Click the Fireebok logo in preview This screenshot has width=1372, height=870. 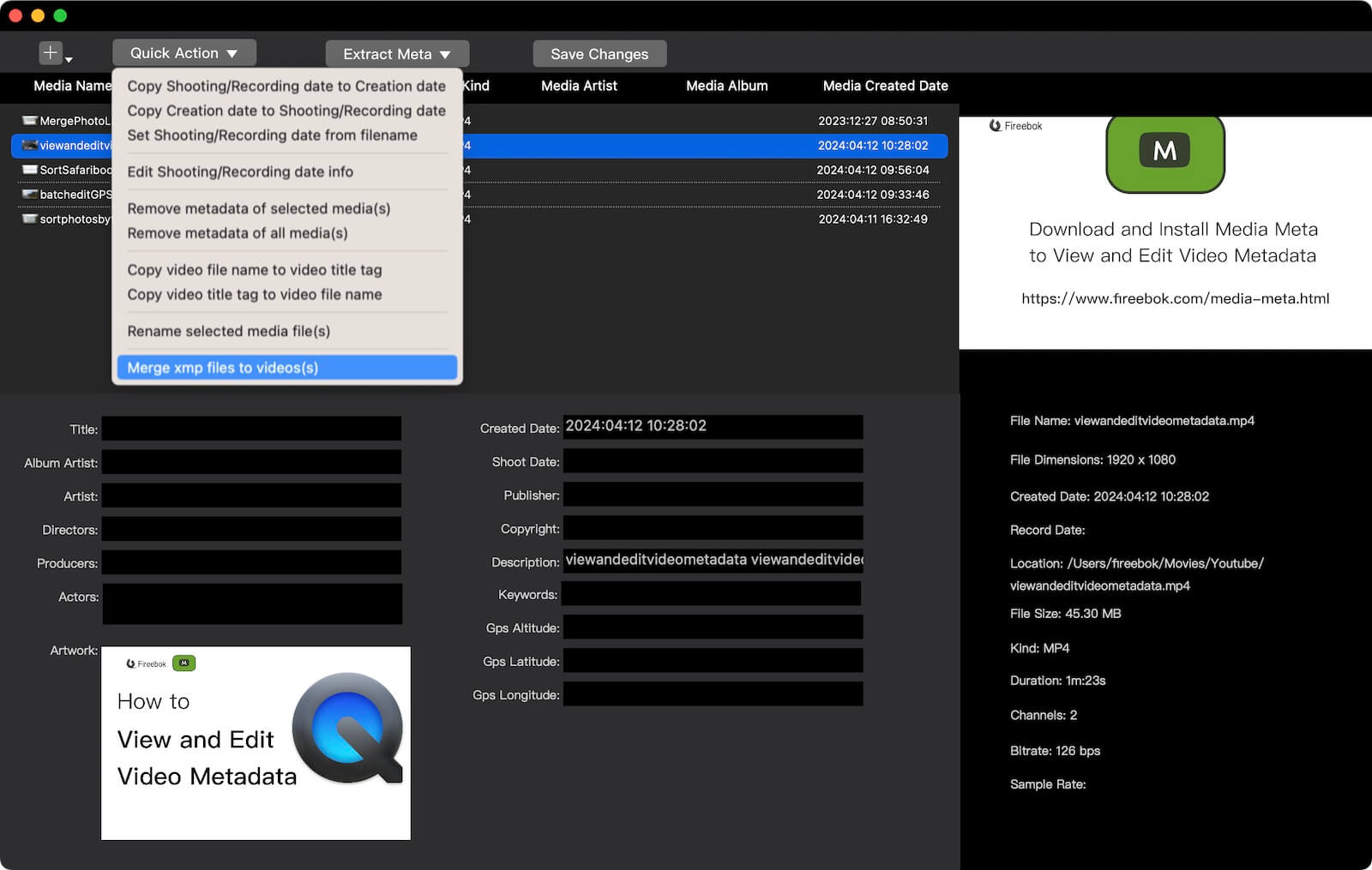[x=1016, y=126]
